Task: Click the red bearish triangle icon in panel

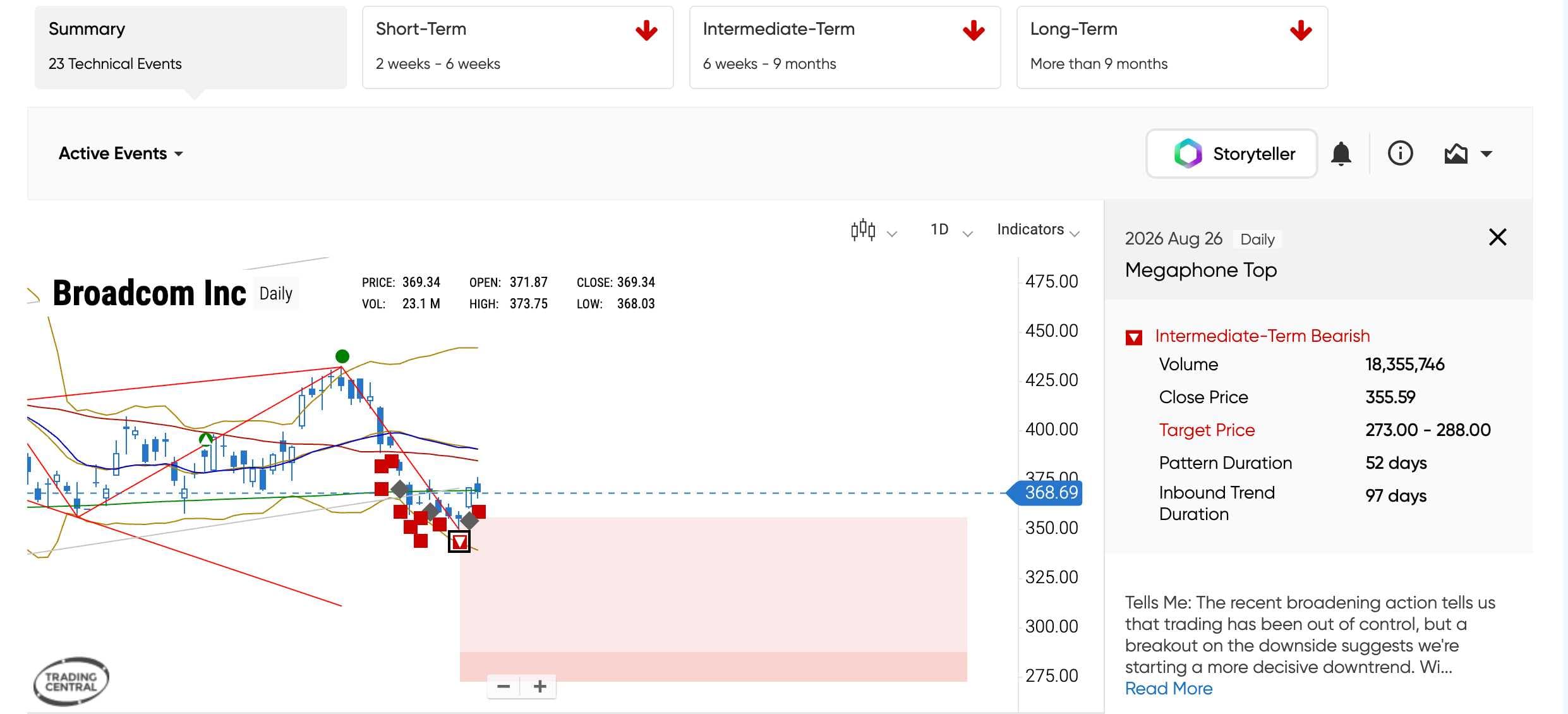Action: 1134,337
